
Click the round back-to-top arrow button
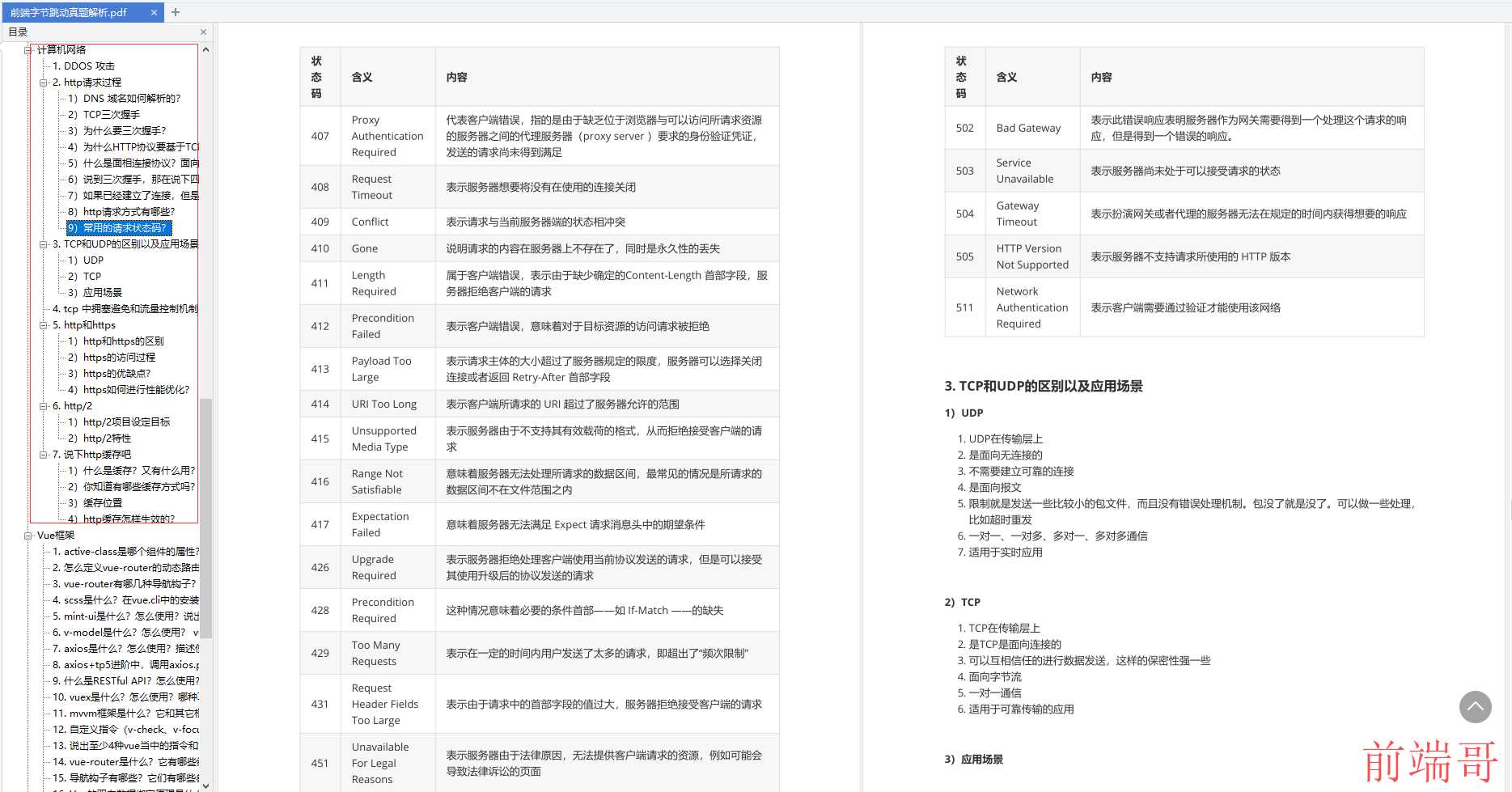[1475, 706]
